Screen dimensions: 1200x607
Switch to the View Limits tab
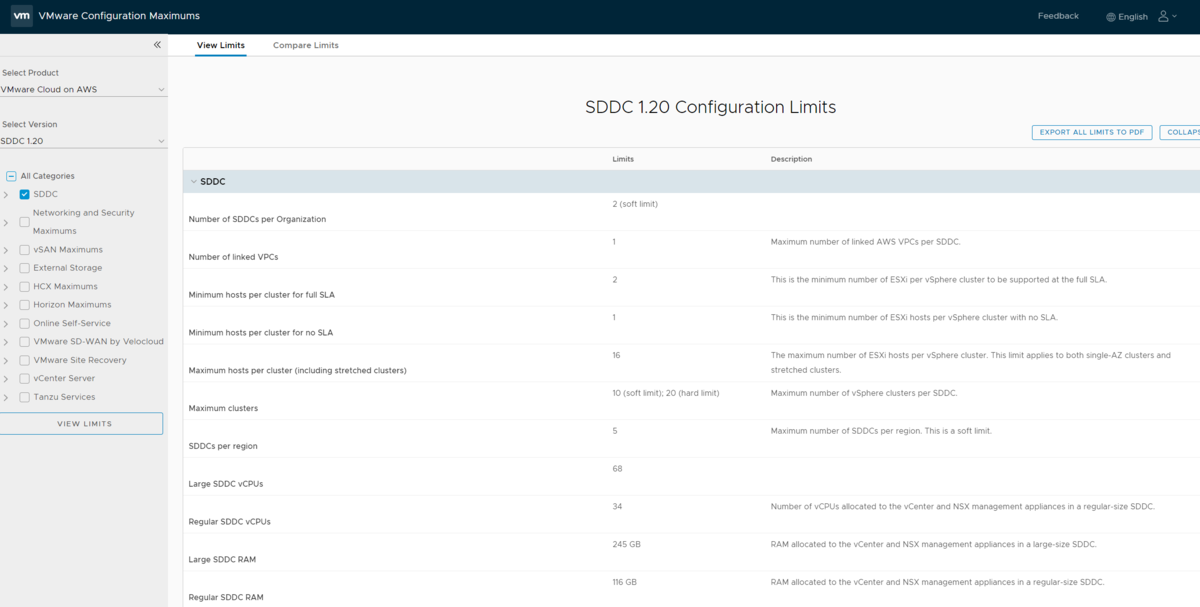(x=221, y=45)
